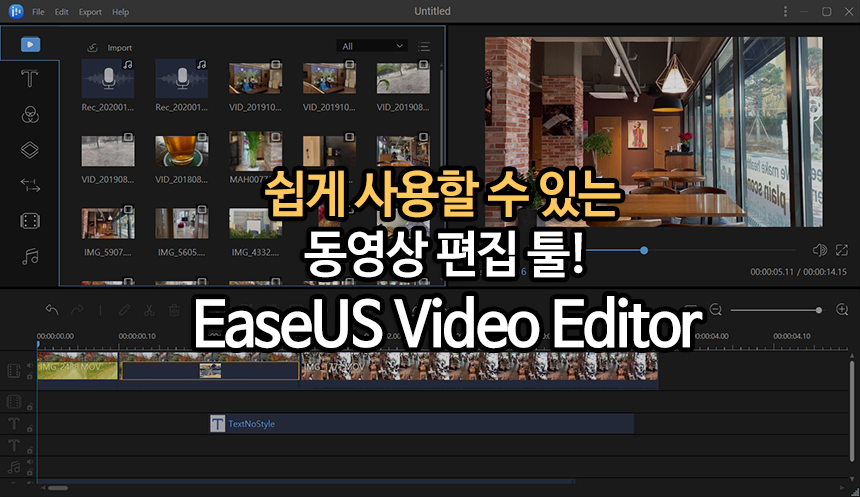Lock the first text track

click(x=30, y=428)
